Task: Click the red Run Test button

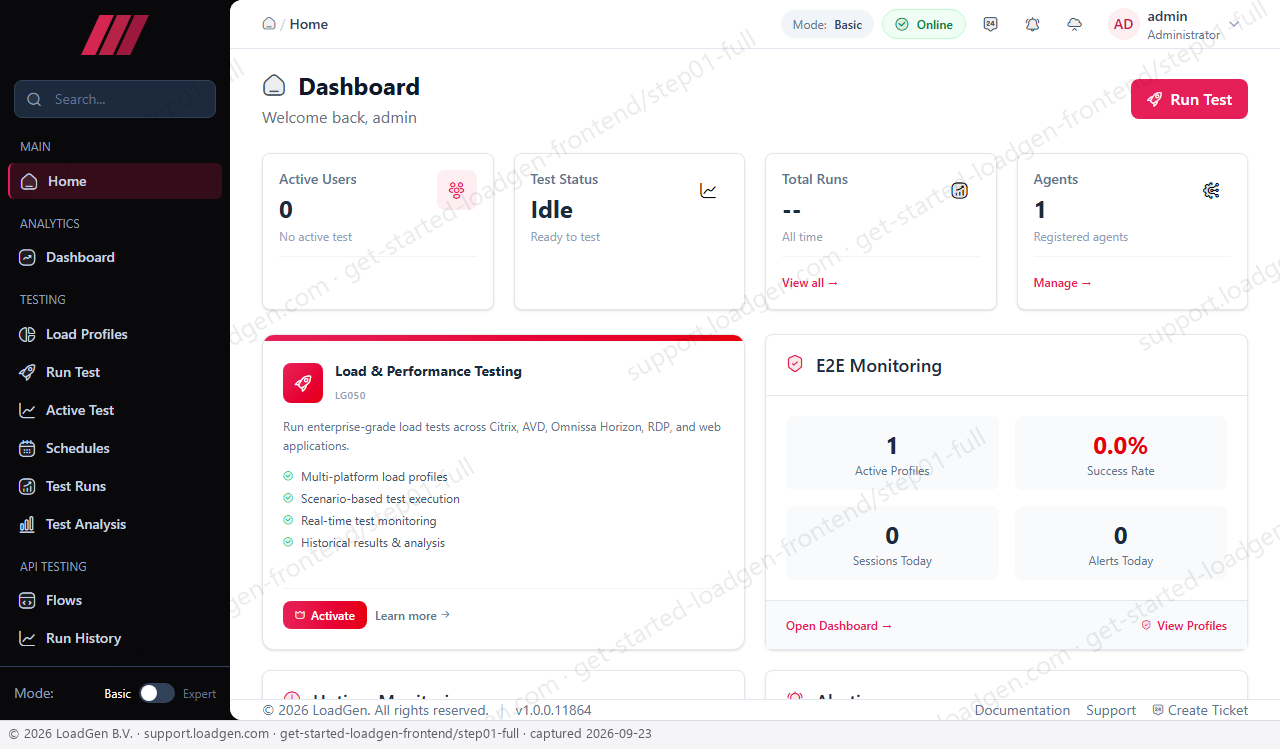Action: (1189, 99)
